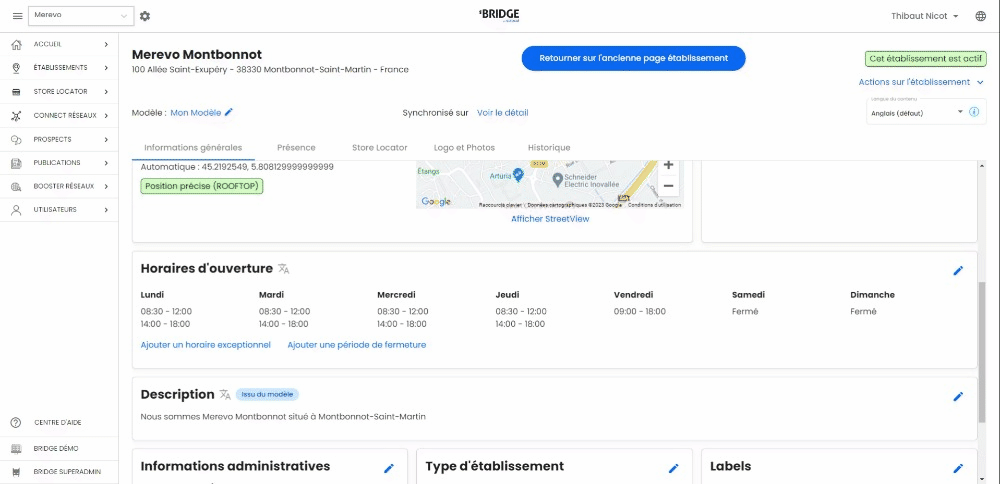Click the Bridge logo at top
The width and height of the screenshot is (1000, 484).
(x=499, y=15)
